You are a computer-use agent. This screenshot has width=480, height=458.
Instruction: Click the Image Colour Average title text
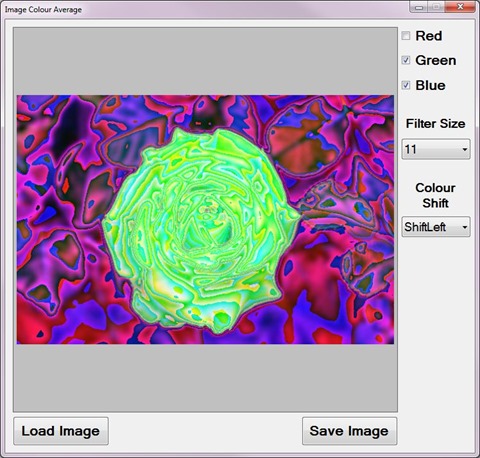point(43,10)
